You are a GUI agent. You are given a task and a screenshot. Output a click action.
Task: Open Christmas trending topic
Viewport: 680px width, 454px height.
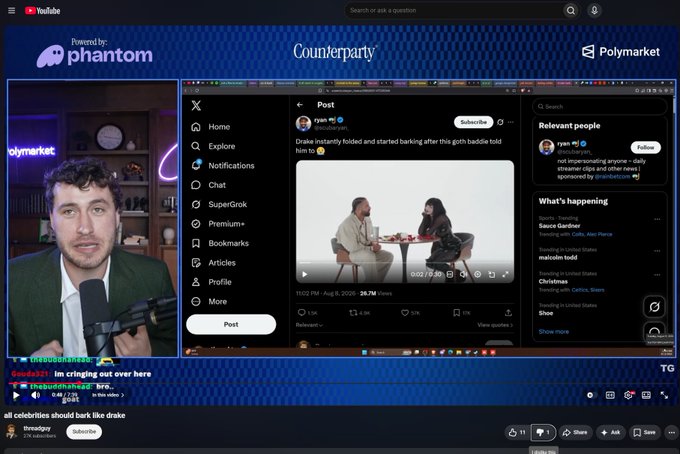click(x=553, y=281)
